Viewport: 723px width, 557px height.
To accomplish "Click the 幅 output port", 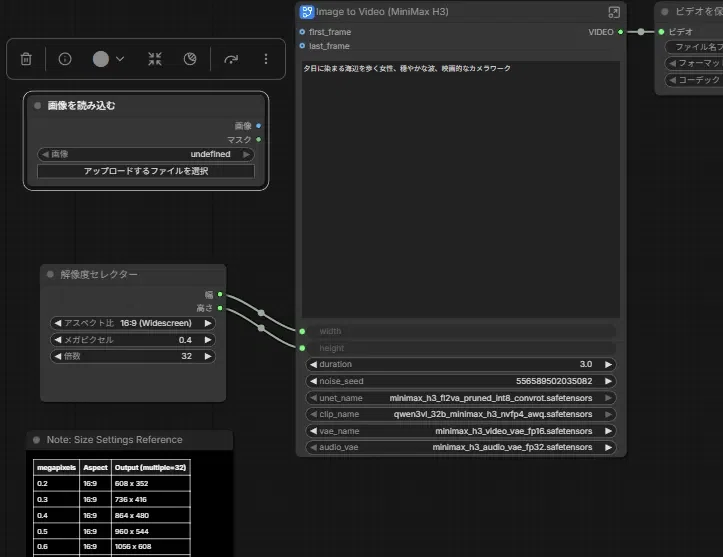I will (220, 294).
